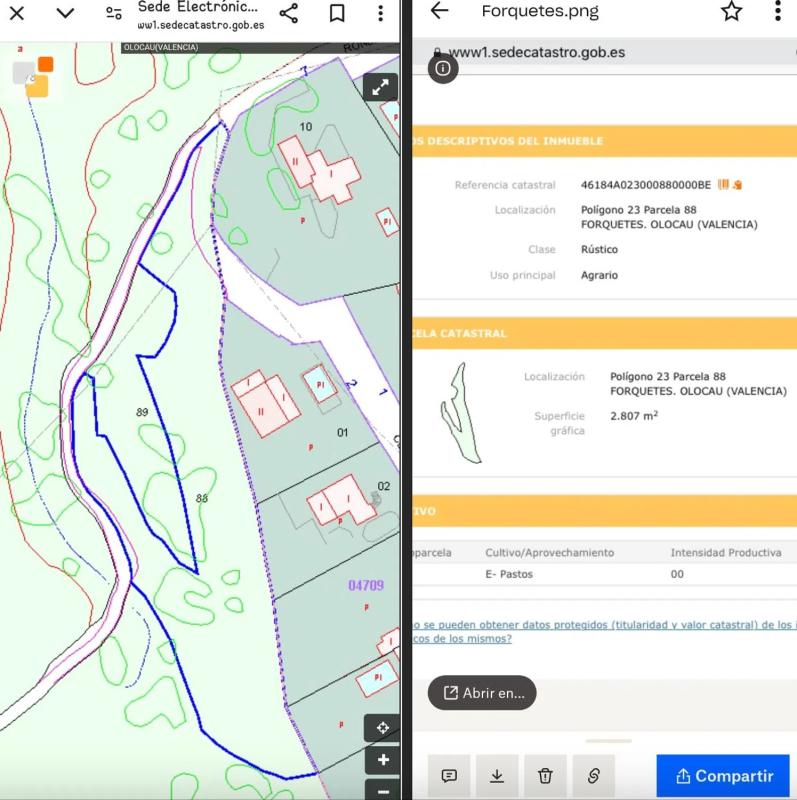Delete the file using the trash icon
This screenshot has width=797, height=800.
(545, 775)
